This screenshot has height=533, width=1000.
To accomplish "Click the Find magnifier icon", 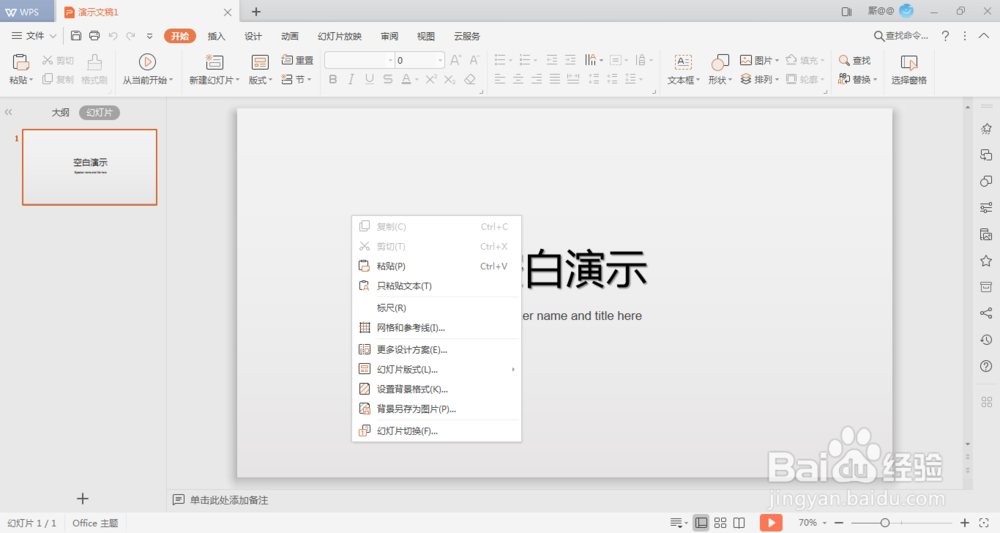I will click(x=844, y=60).
